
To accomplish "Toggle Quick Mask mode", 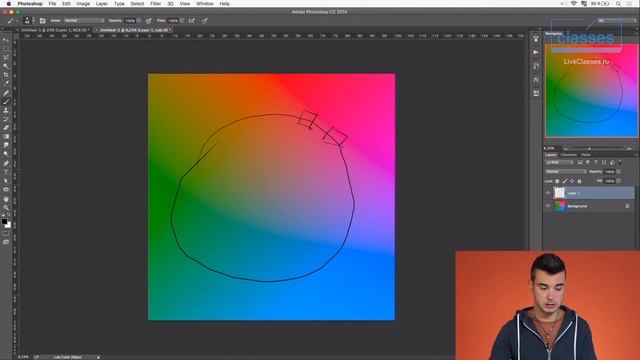I will coord(6,233).
